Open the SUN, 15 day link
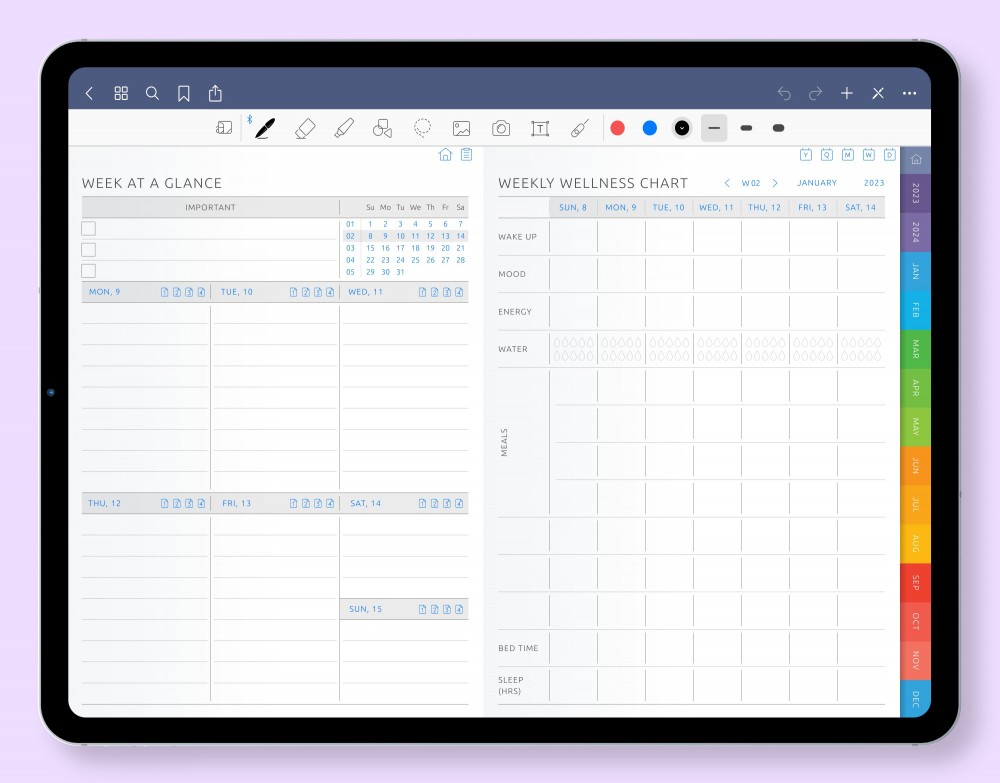1000x783 pixels. [x=365, y=610]
